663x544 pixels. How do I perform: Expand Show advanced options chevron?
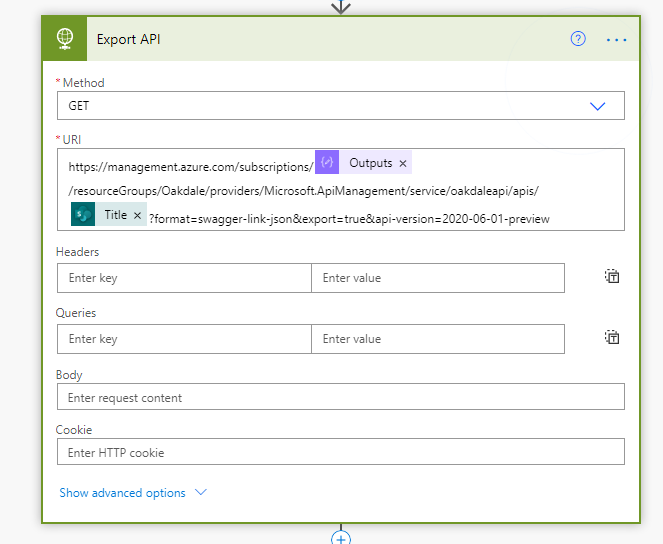200,492
